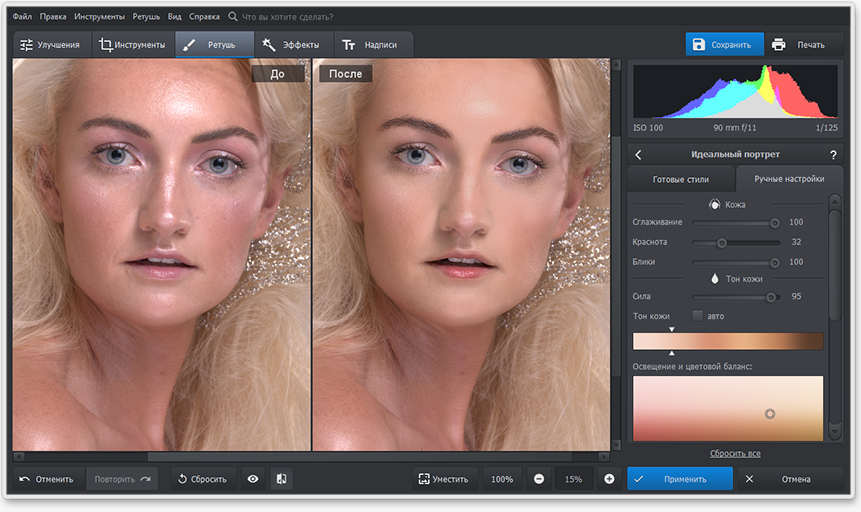This screenshot has width=861, height=512.
Task: Select the Ретушь toolbar tab
Action: pyautogui.click(x=215, y=44)
